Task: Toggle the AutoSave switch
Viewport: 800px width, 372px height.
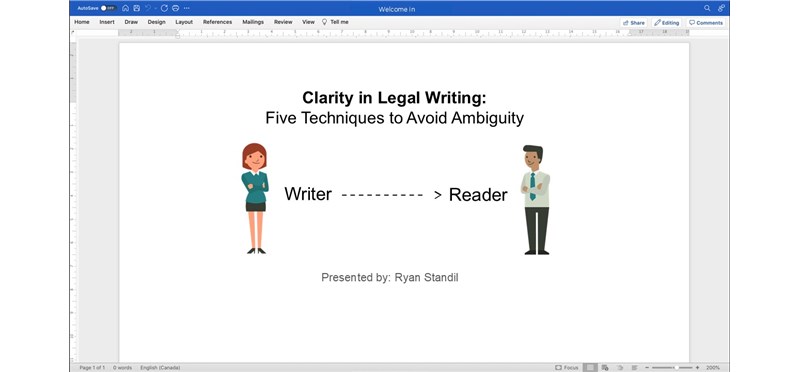Action: pos(109,8)
